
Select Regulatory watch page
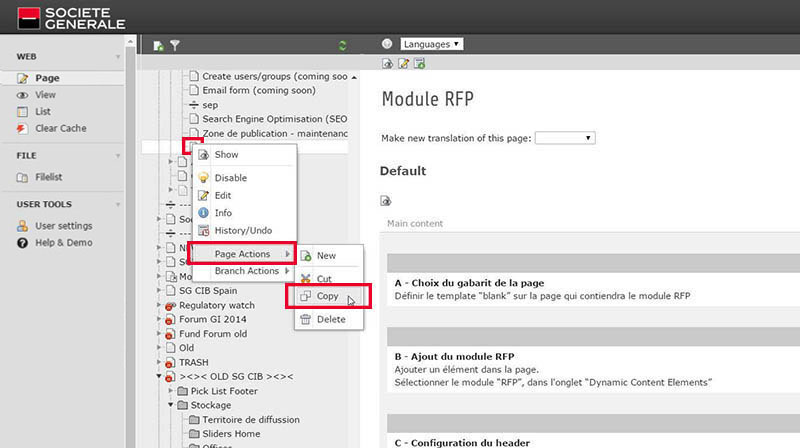point(216,305)
